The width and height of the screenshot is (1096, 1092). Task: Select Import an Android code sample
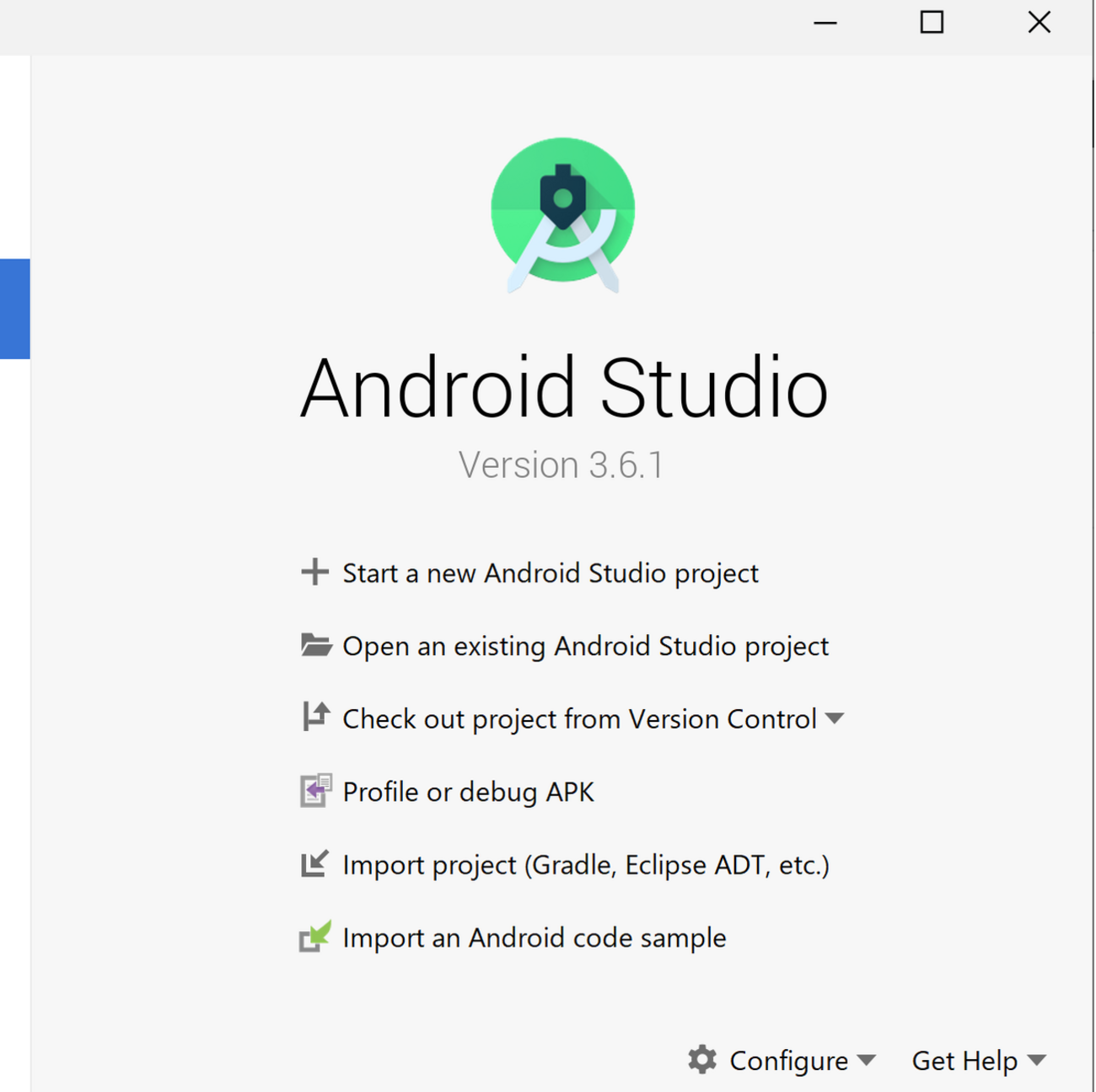533,937
